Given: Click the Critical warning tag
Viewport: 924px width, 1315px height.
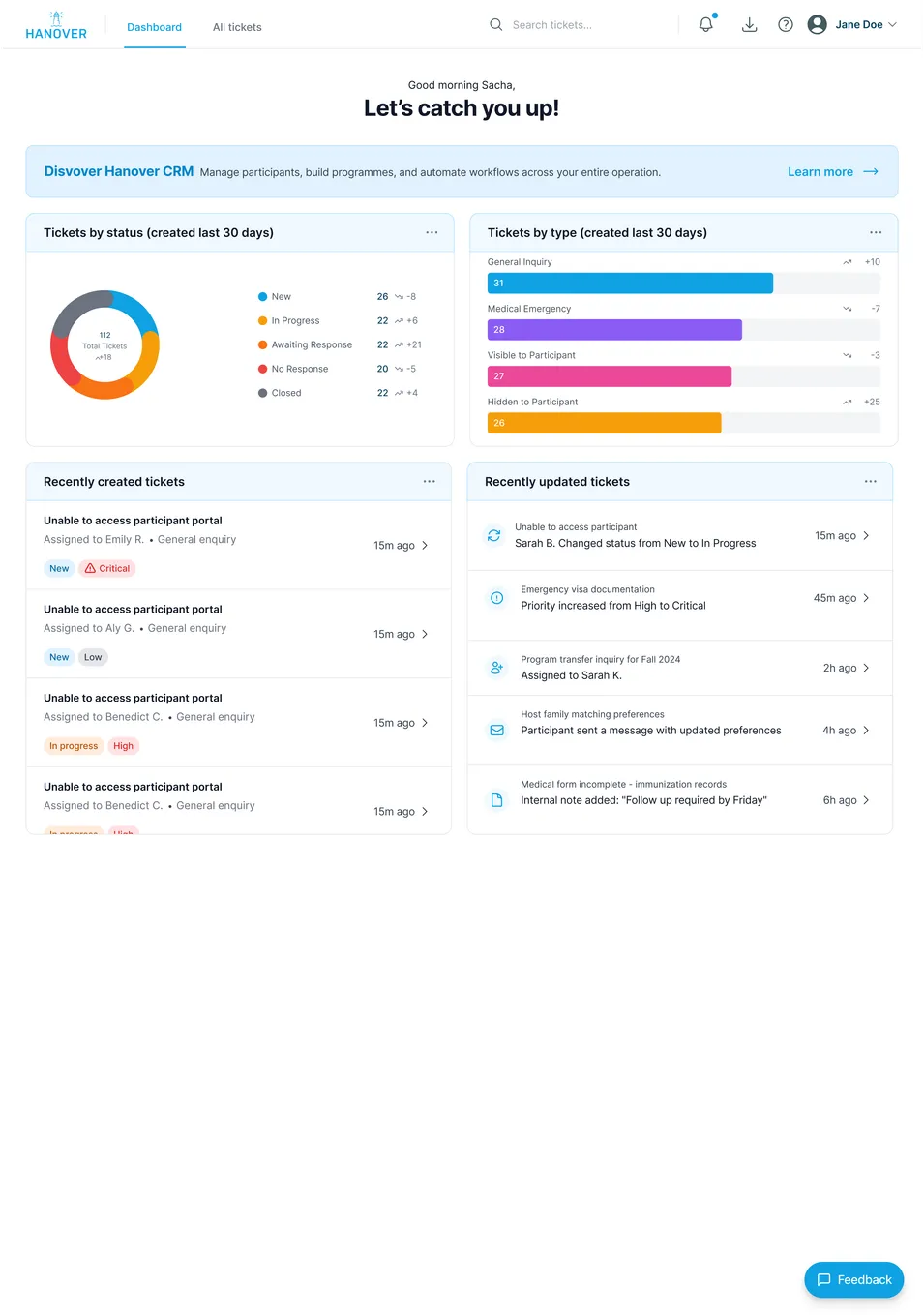Looking at the screenshot, I should (x=107, y=569).
